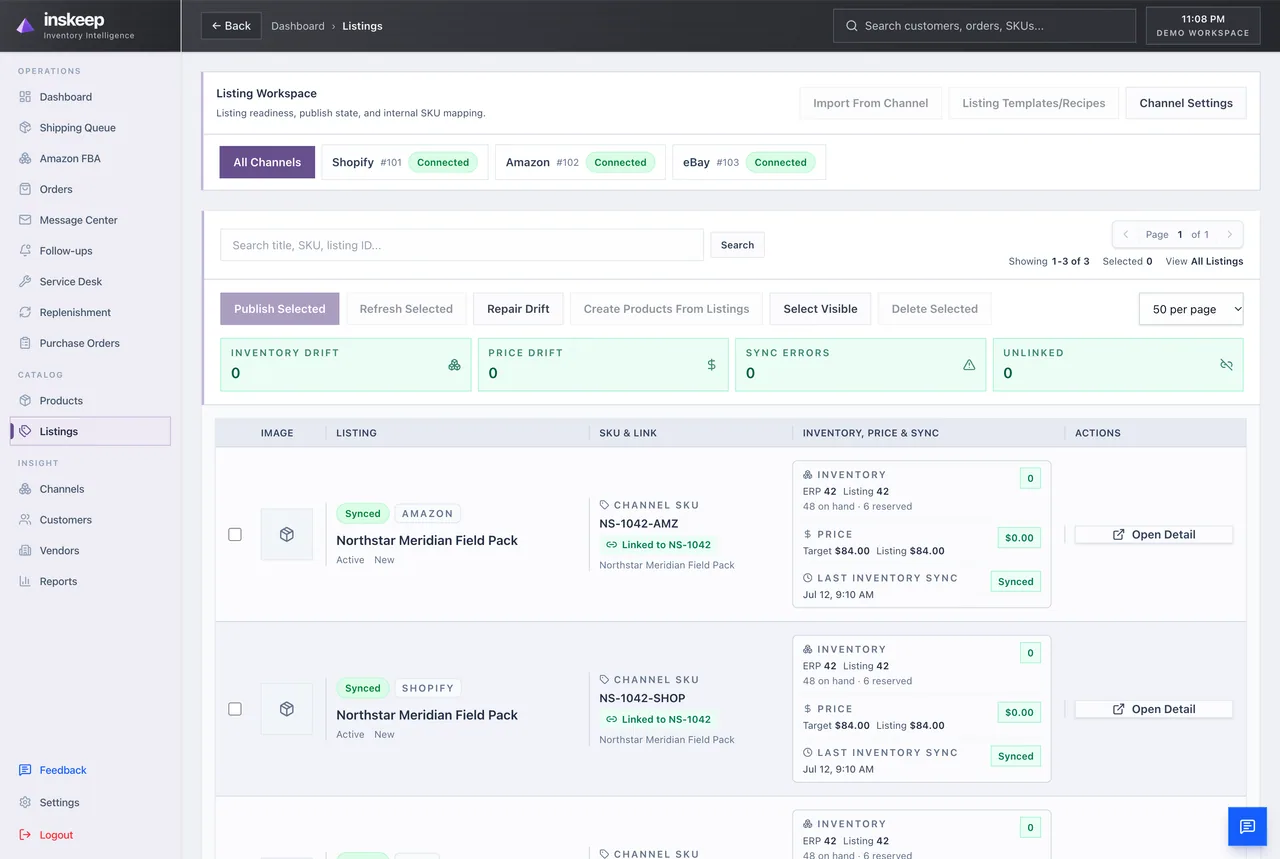Check the NS-1042-SHOP listing checkbox

pyautogui.click(x=235, y=709)
